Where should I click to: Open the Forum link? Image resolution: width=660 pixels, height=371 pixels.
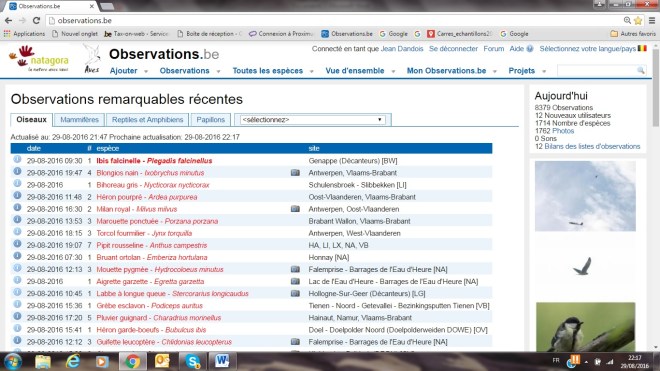pyautogui.click(x=494, y=49)
